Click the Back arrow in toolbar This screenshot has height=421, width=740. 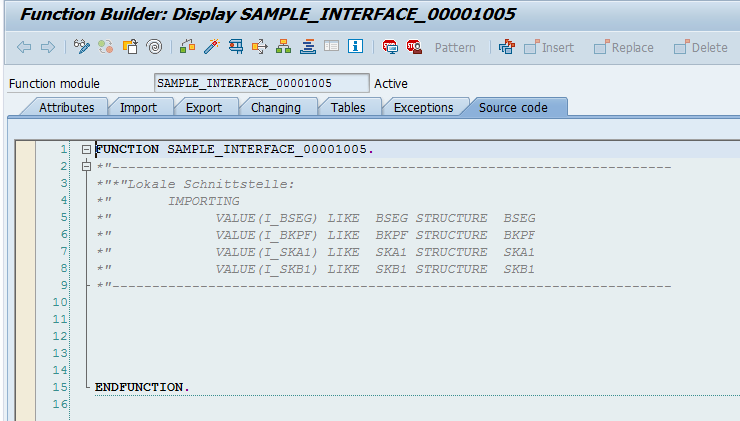click(24, 47)
